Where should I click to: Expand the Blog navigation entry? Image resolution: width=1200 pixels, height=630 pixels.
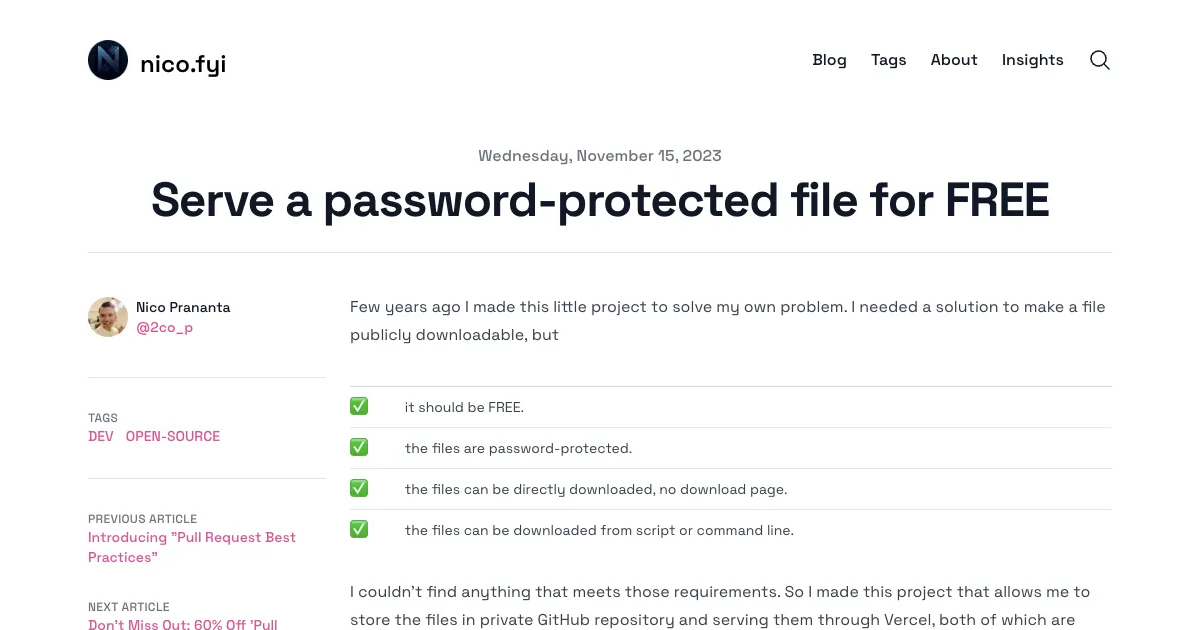829,60
